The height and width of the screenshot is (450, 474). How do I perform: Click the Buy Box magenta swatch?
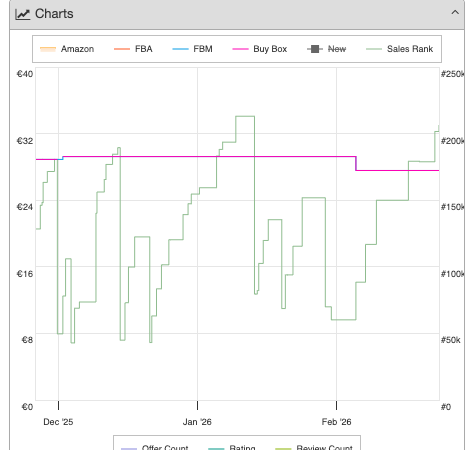click(240, 49)
